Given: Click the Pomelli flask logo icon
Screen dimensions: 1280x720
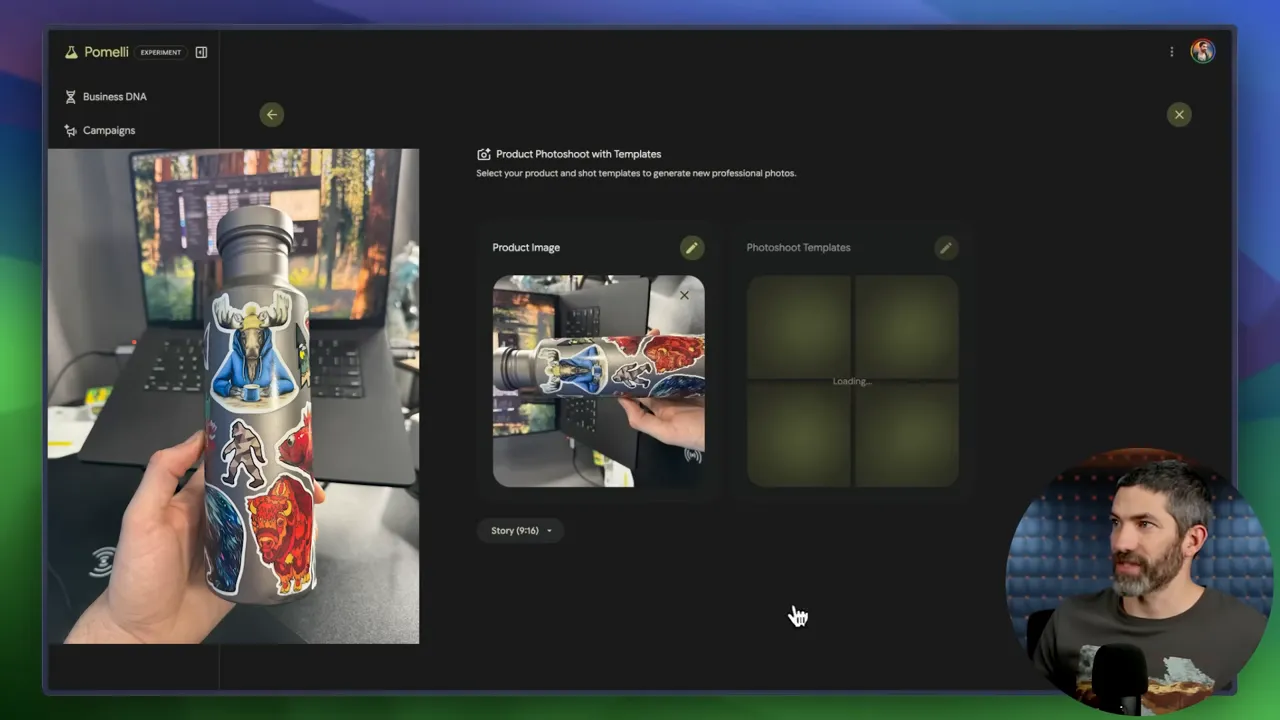Looking at the screenshot, I should (x=71, y=52).
